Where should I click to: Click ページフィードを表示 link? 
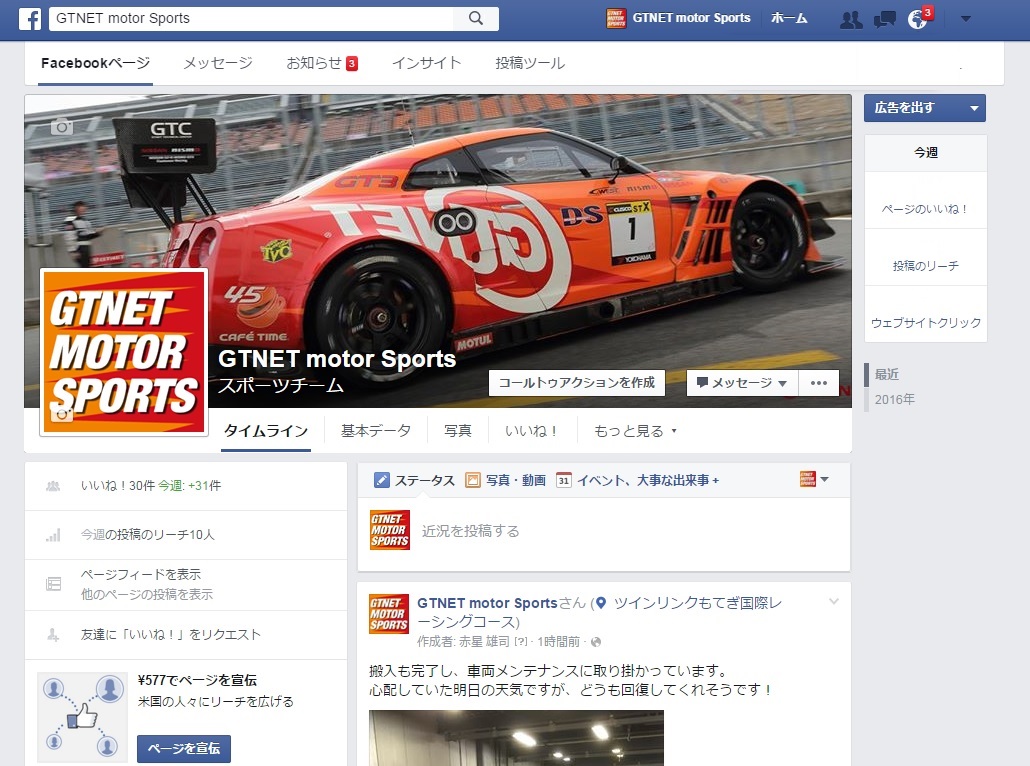click(141, 574)
